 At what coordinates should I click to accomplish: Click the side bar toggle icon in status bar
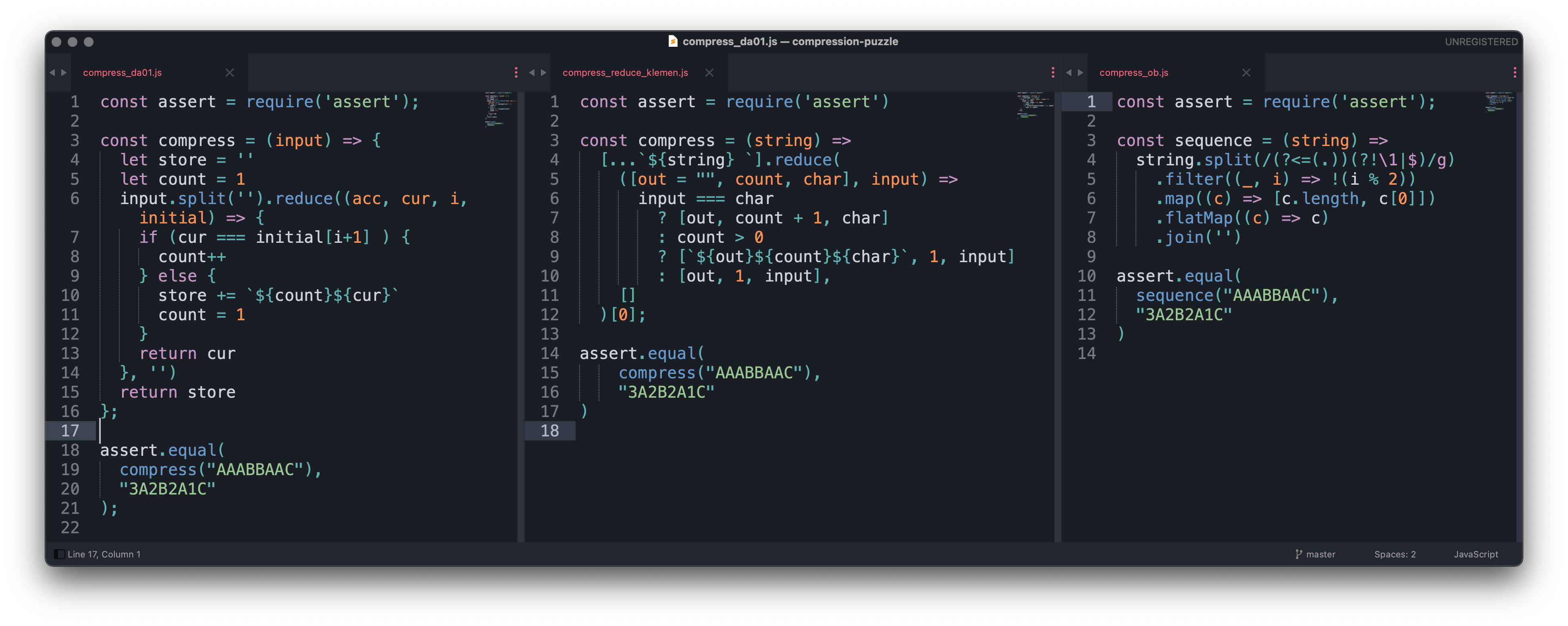[59, 554]
